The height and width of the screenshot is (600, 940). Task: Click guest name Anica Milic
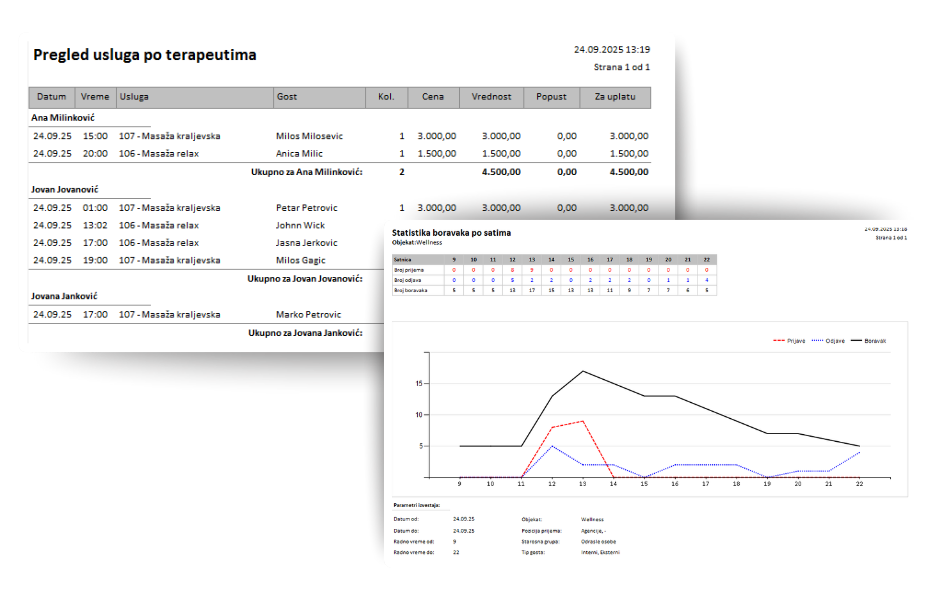coord(299,154)
